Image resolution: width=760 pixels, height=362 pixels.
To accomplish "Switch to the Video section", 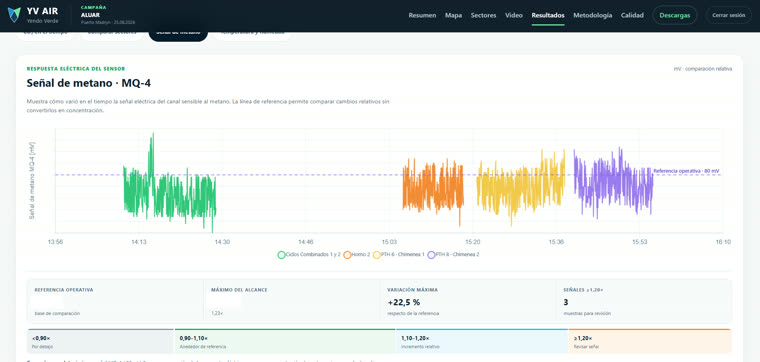I will 514,16.
